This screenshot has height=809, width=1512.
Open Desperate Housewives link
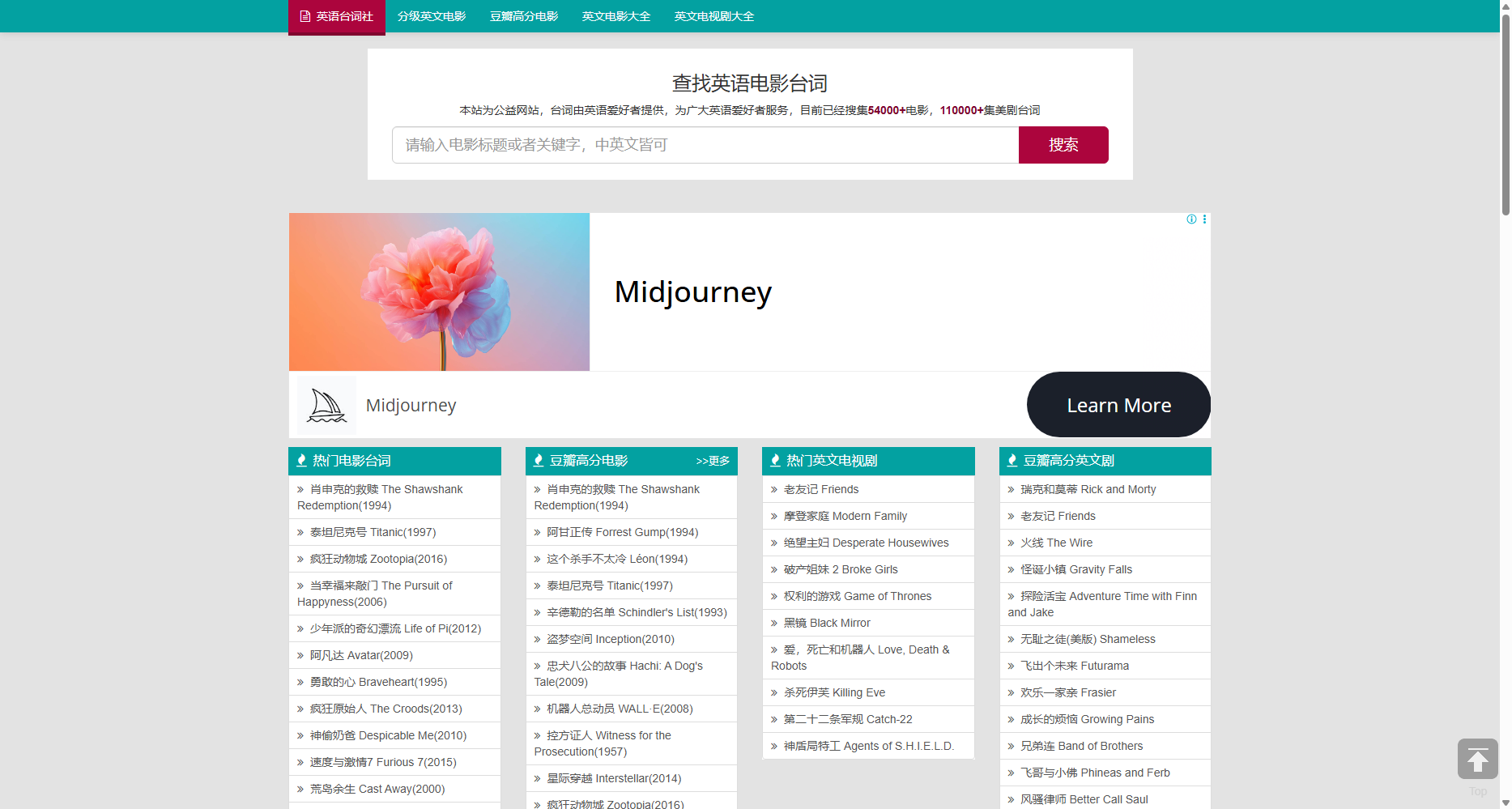(867, 543)
